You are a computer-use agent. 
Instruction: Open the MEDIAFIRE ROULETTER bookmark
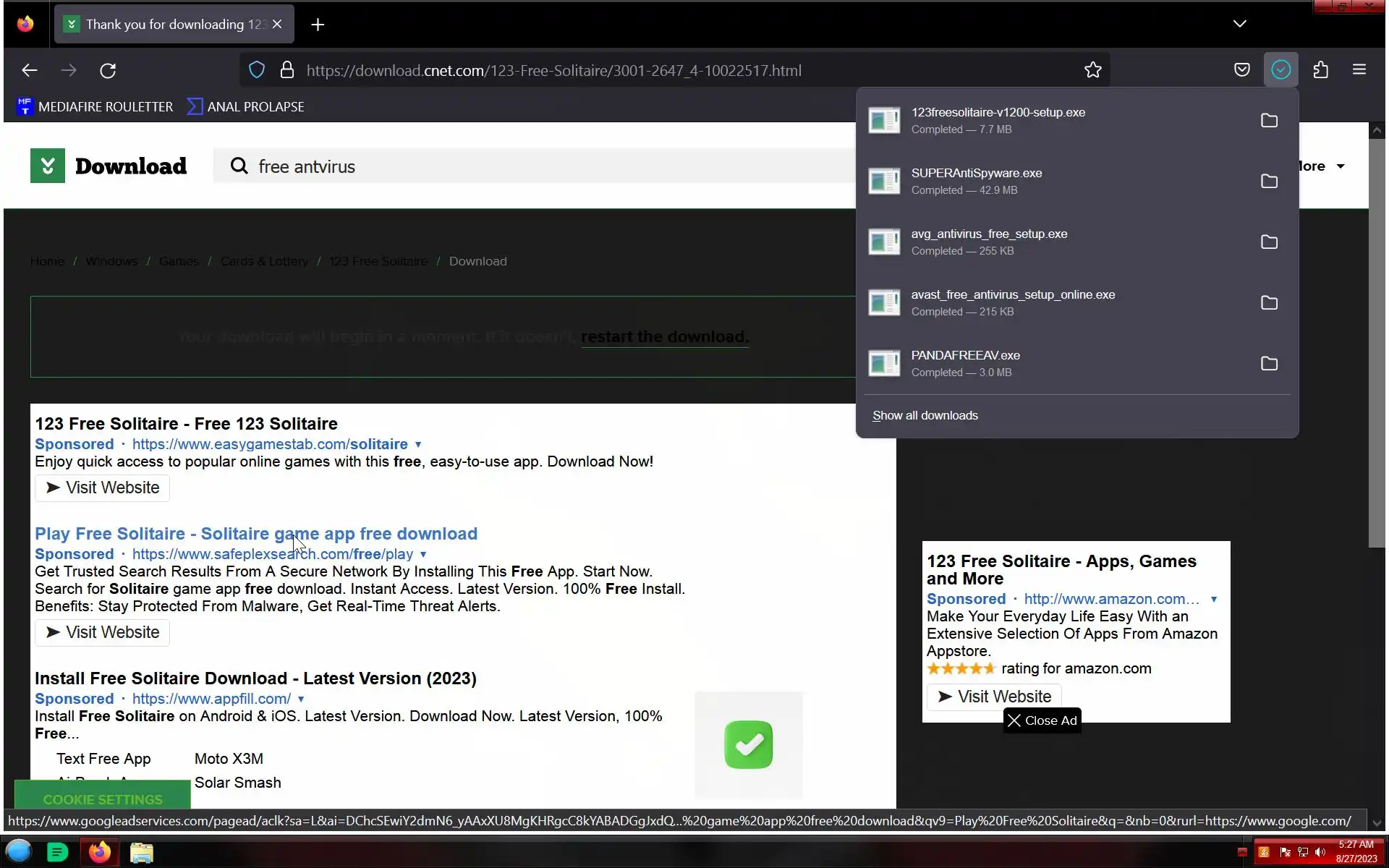[x=95, y=107]
